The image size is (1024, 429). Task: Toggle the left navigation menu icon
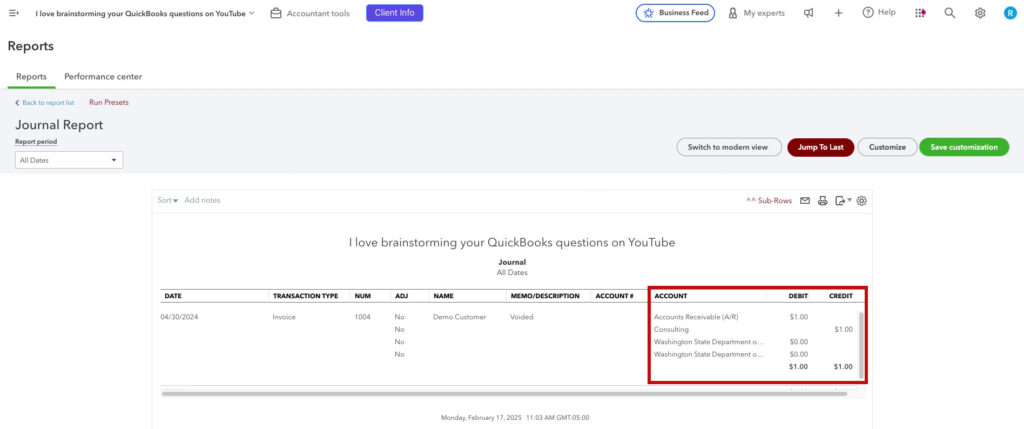pyautogui.click(x=14, y=13)
